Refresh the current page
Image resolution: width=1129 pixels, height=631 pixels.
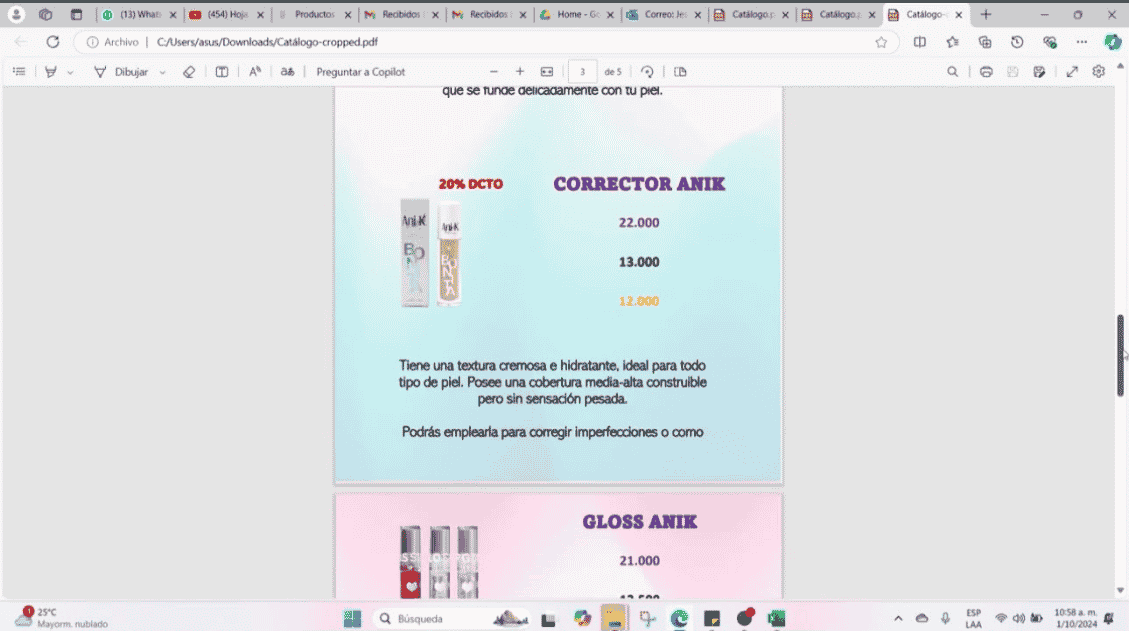coord(53,42)
